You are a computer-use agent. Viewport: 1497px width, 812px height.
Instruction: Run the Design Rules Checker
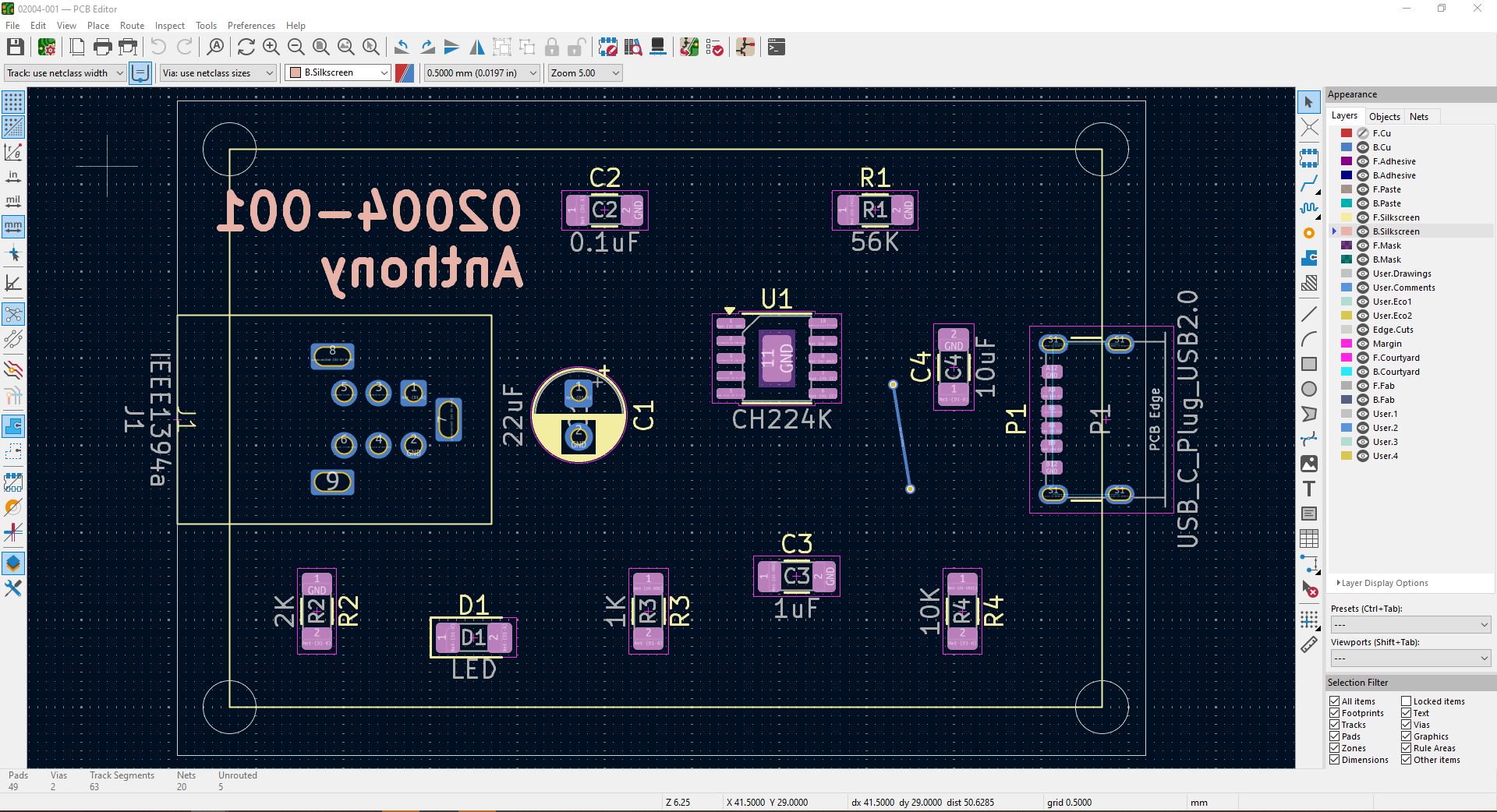tap(714, 48)
